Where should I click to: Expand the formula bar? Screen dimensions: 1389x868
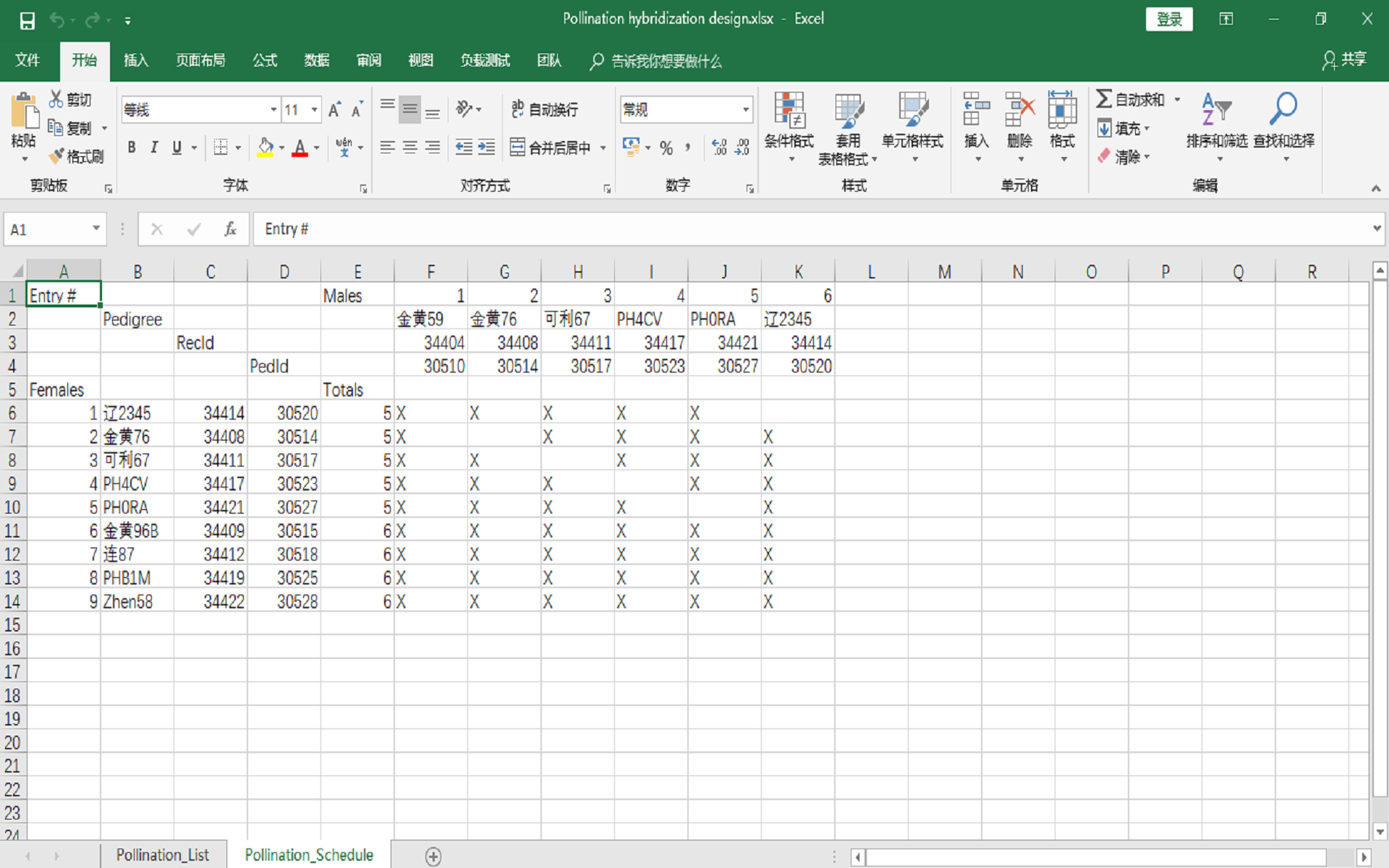tap(1376, 229)
